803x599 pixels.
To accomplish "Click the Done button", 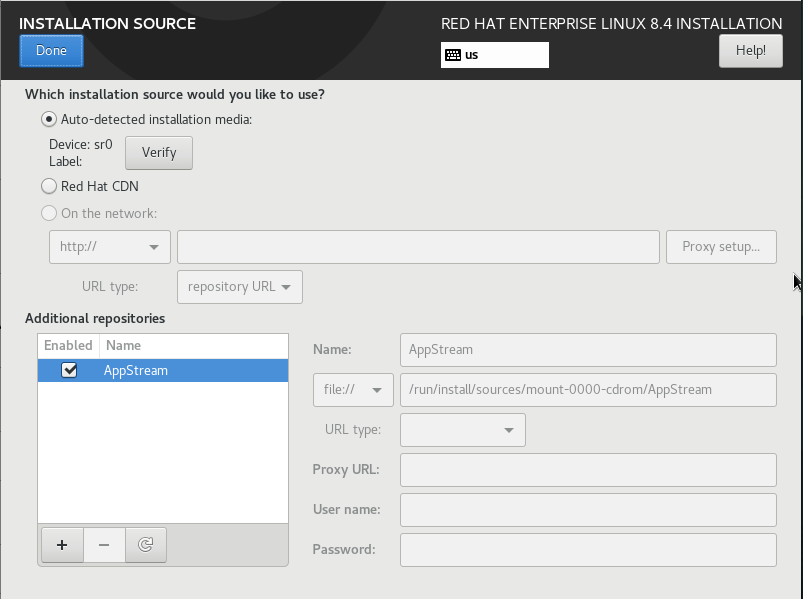I will [51, 51].
